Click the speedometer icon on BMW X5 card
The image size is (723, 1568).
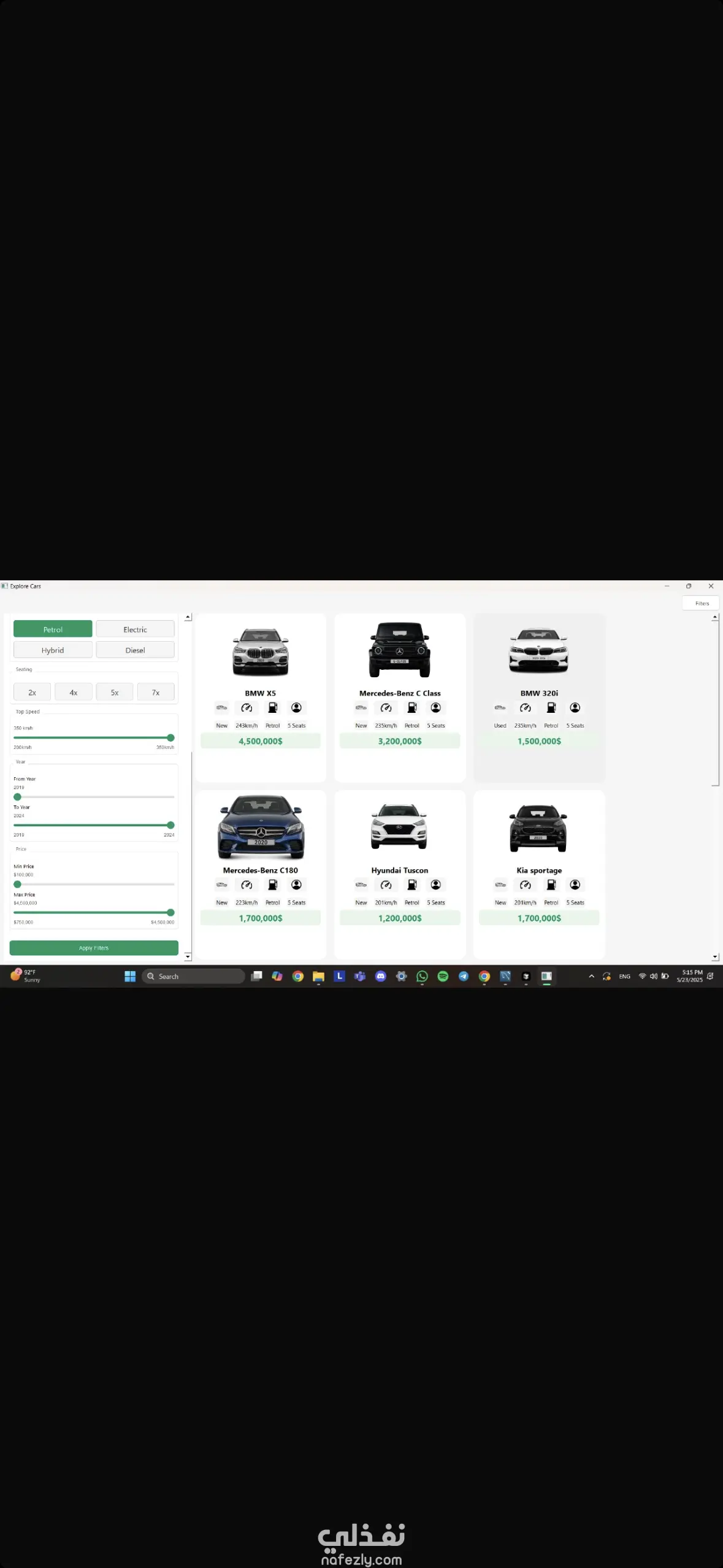point(247,708)
